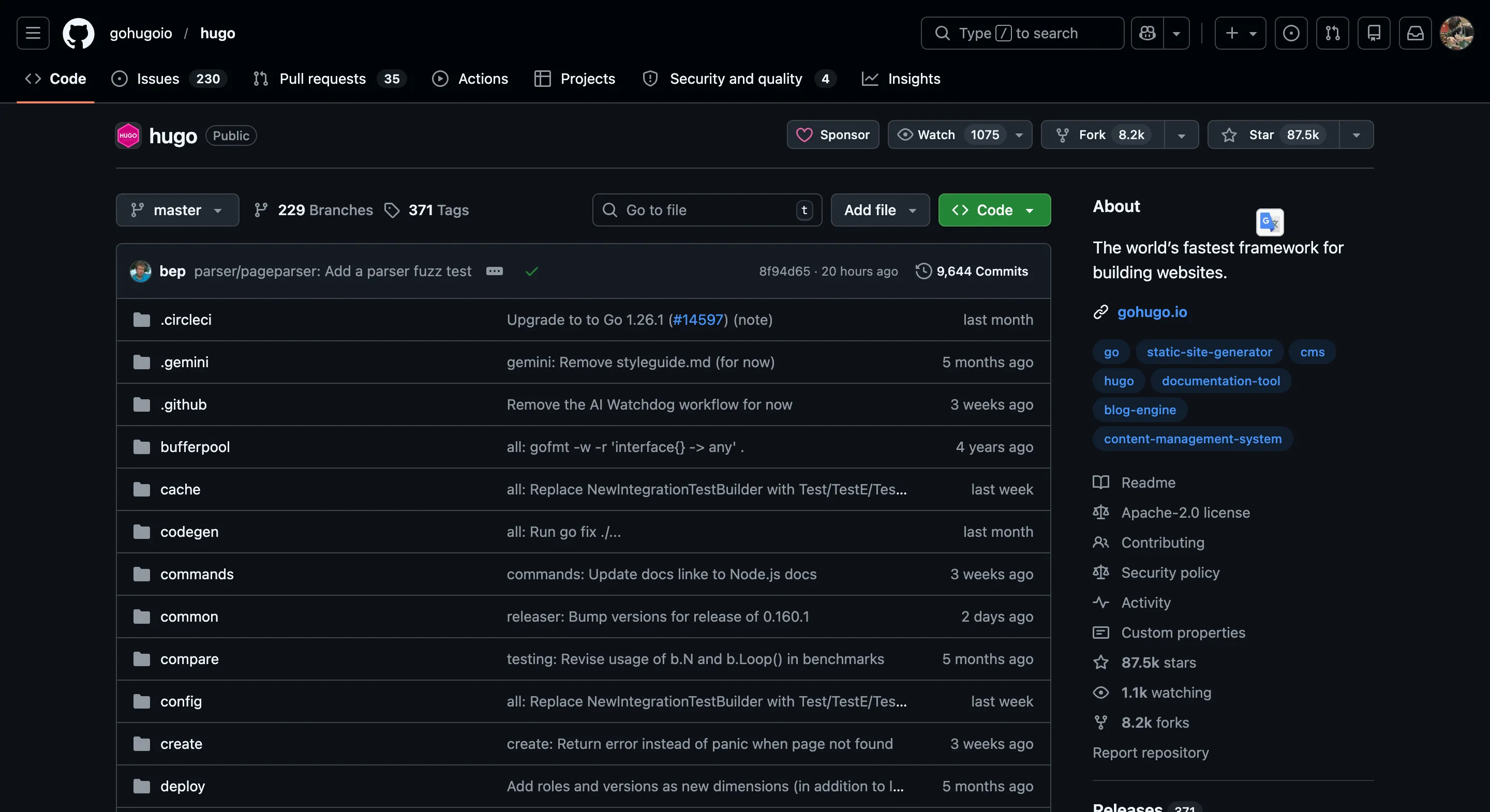Open commit hash 8f94d65

click(784, 271)
